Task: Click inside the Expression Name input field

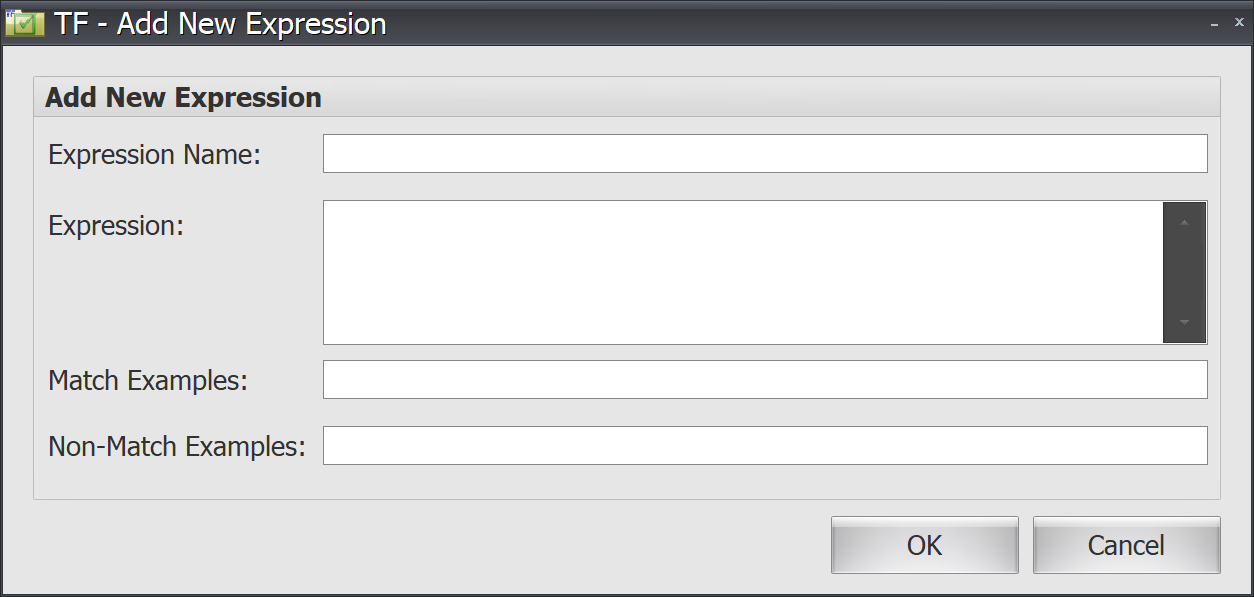Action: (x=765, y=153)
